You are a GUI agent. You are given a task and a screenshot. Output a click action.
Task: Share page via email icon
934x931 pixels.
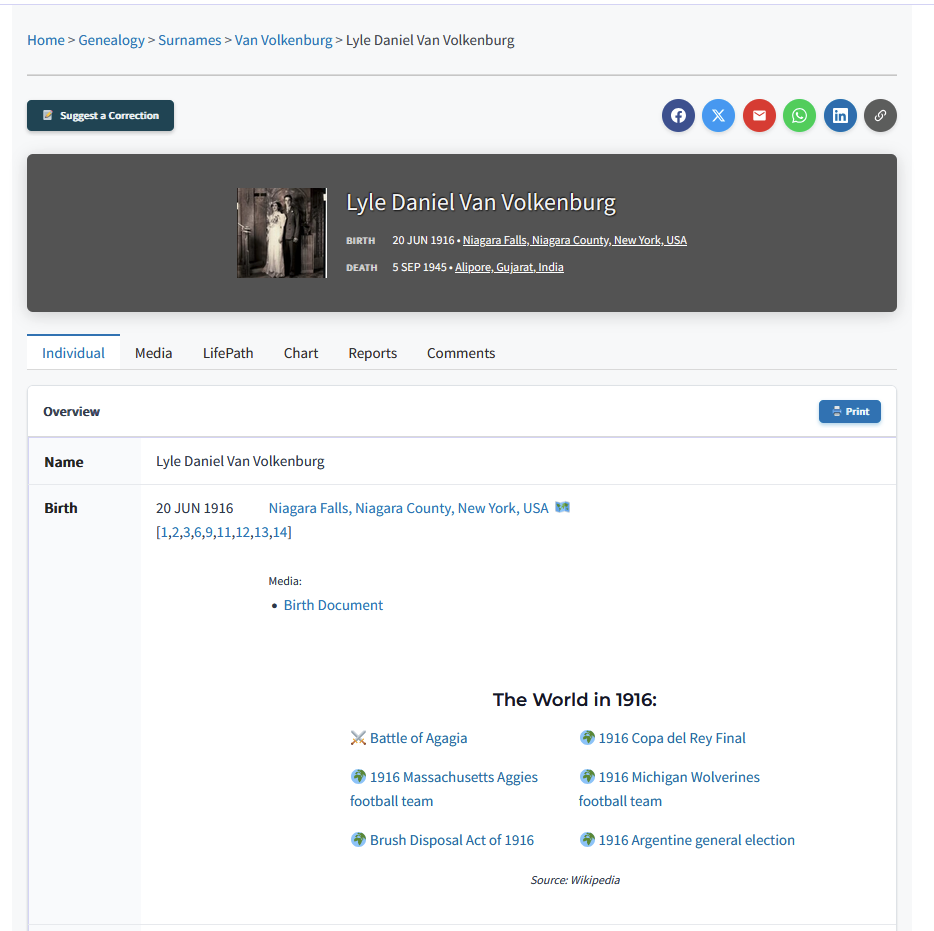click(x=759, y=115)
